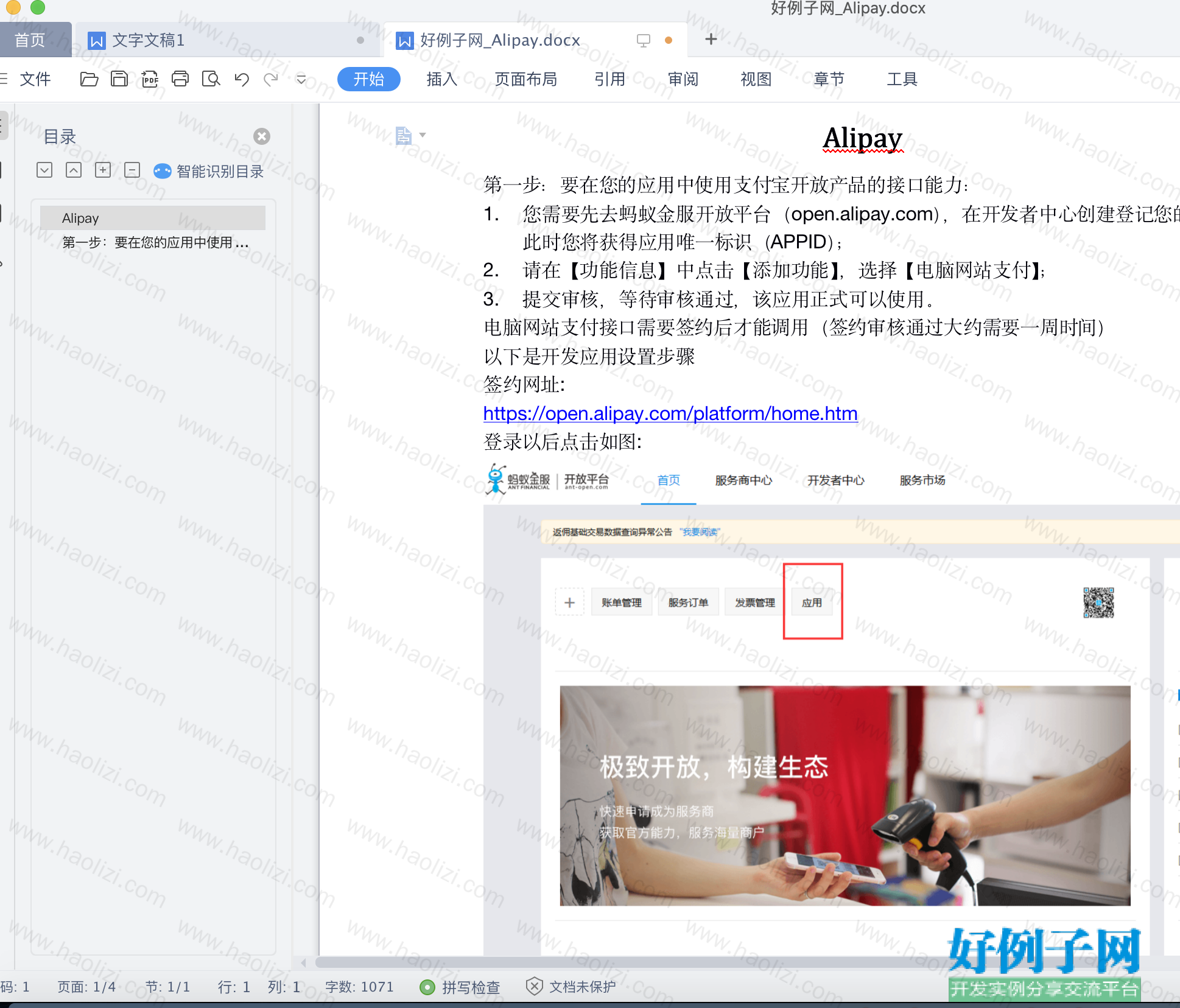This screenshot has width=1180, height=1008.
Task: Select the 视图 ribbon tab
Action: click(x=756, y=79)
